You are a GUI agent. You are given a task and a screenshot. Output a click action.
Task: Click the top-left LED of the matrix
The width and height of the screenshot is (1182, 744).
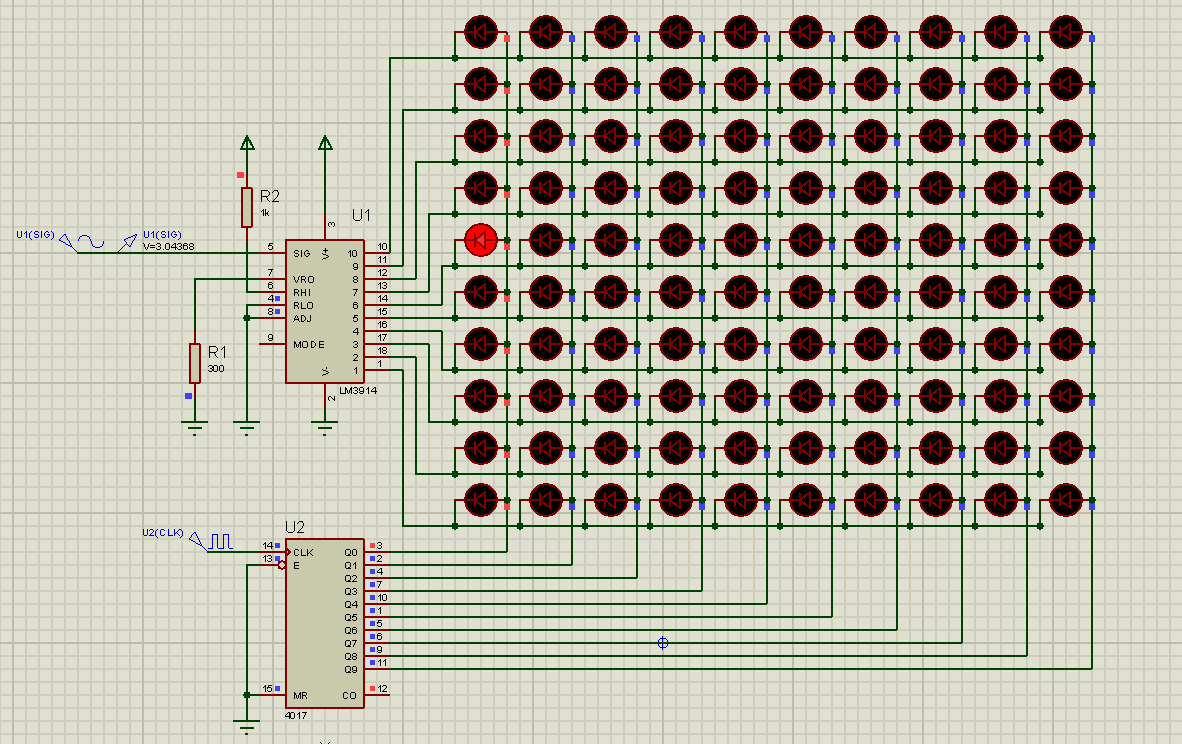481,32
